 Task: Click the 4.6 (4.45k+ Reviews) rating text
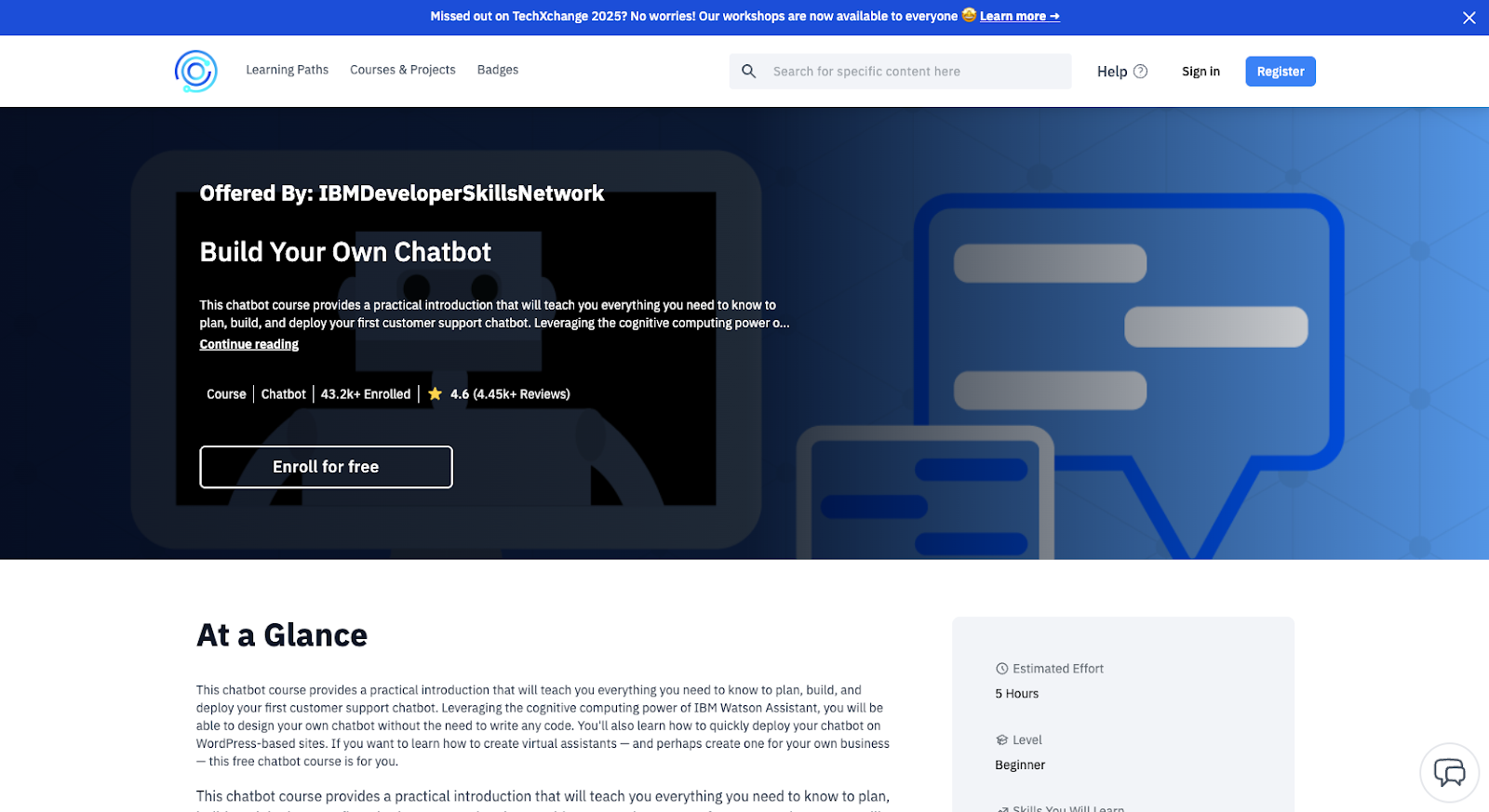point(510,394)
